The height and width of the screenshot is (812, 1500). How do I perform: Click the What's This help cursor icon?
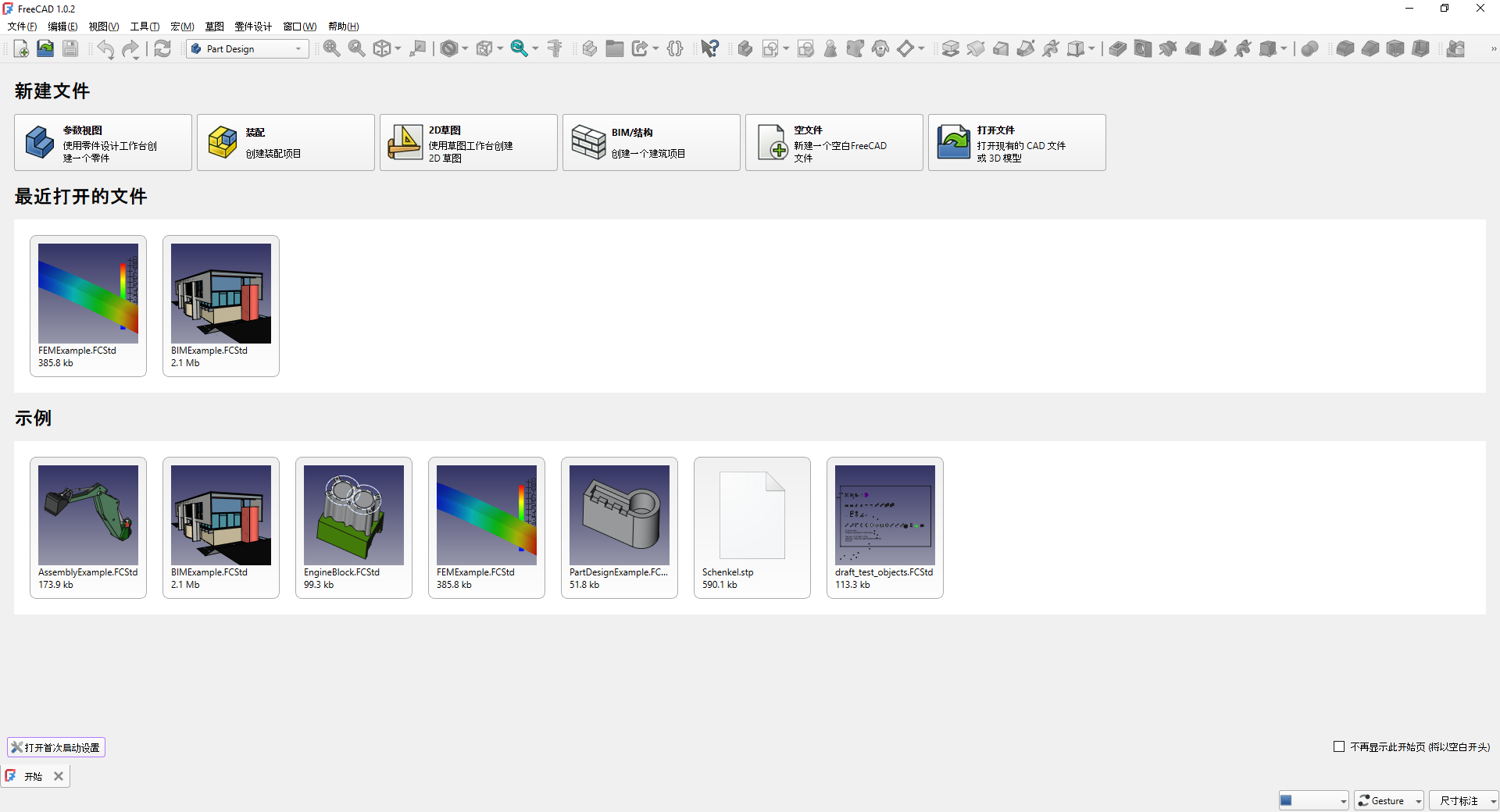click(x=709, y=49)
